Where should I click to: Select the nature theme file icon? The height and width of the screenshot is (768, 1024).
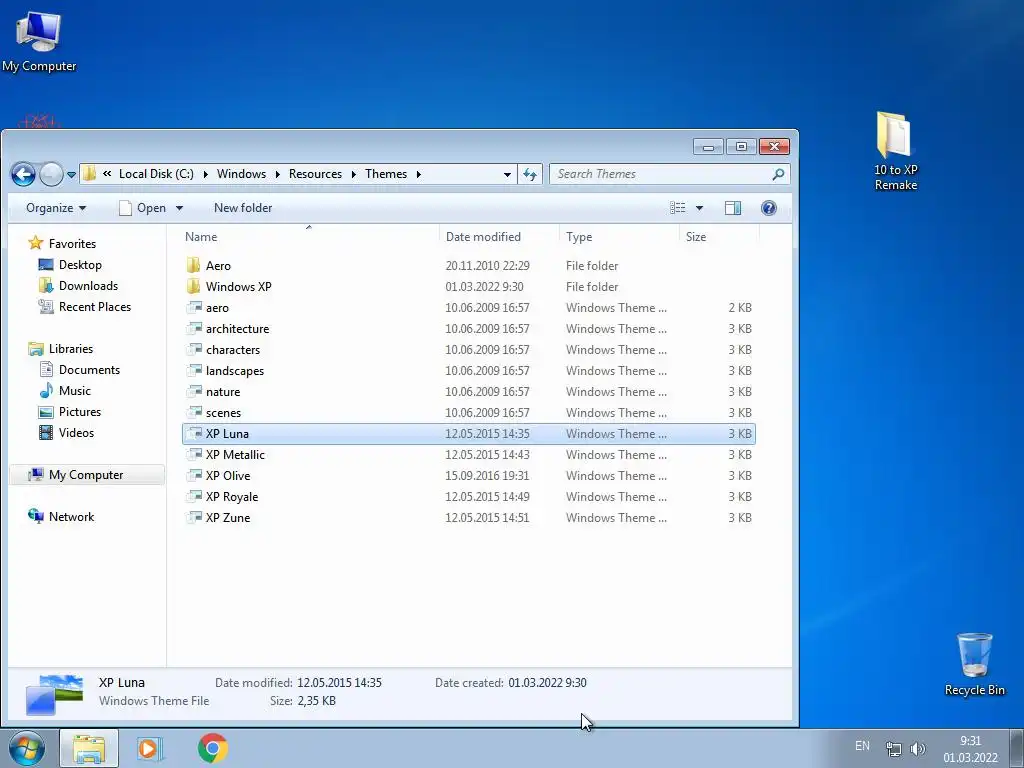[x=194, y=391]
